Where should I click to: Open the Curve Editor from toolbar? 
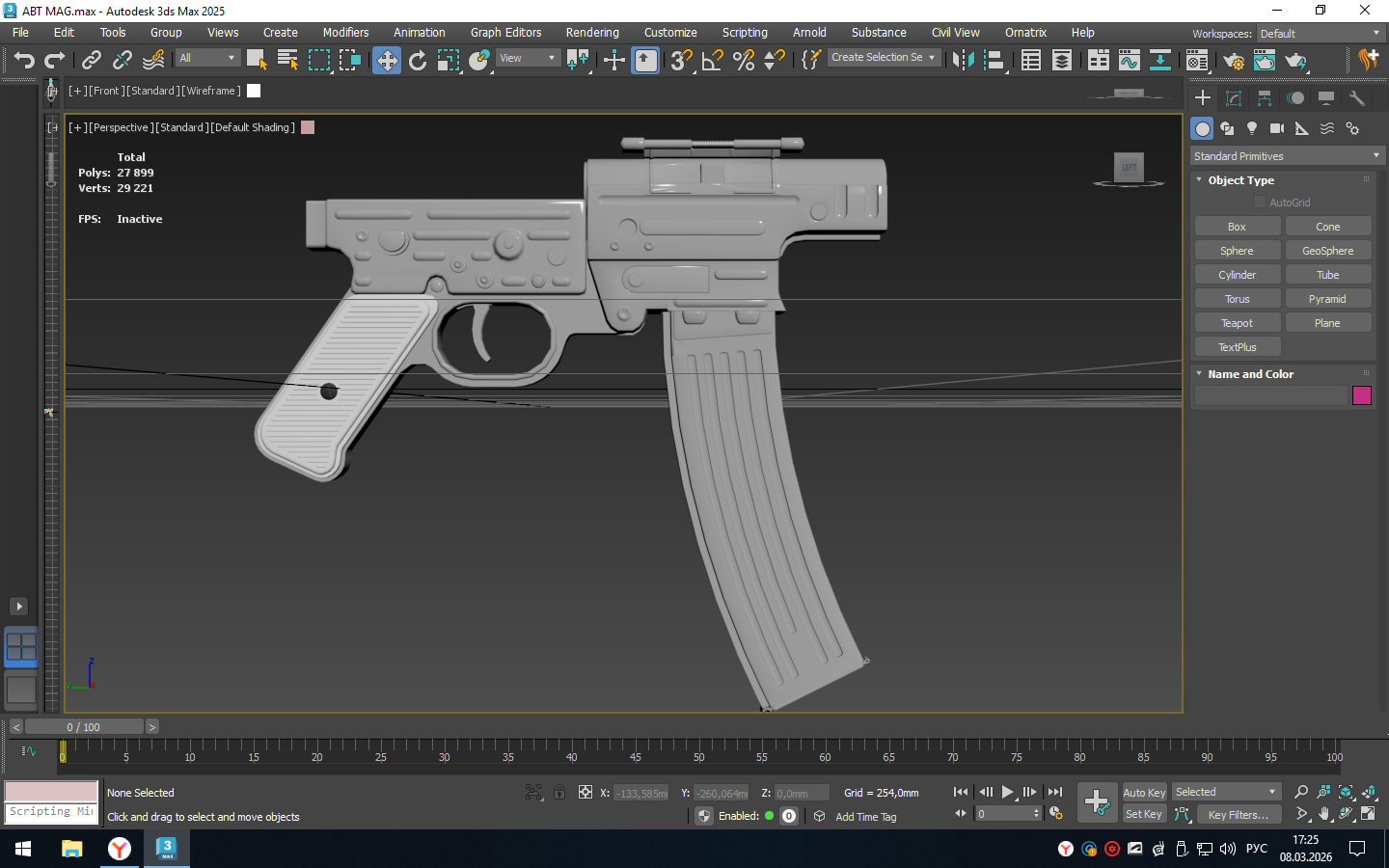tap(1130, 61)
